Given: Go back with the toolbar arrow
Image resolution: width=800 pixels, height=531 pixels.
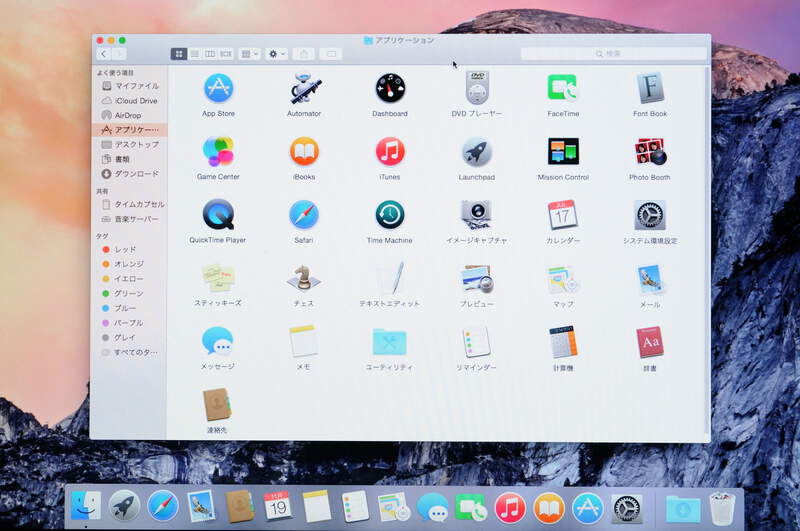Looking at the screenshot, I should click(x=104, y=54).
